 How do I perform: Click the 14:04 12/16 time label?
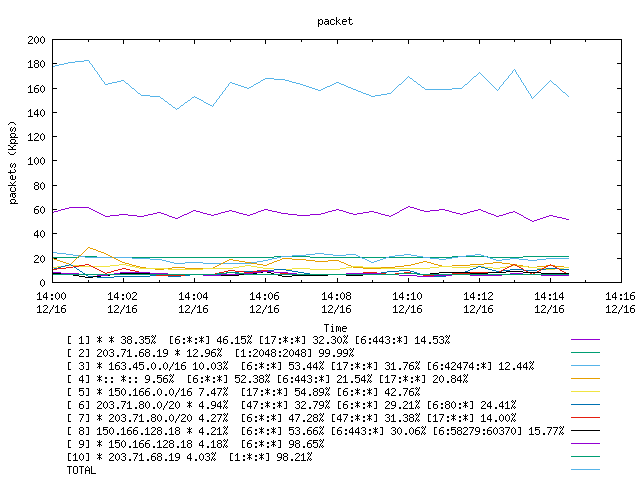[x=193, y=302]
